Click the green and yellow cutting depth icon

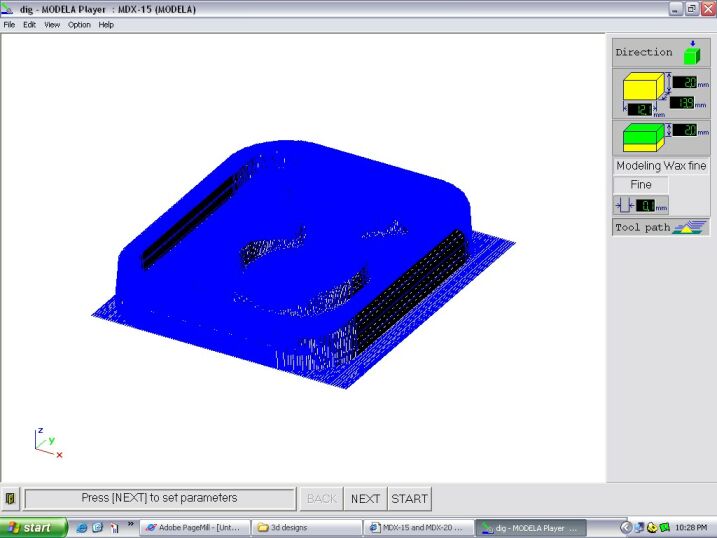tap(641, 134)
